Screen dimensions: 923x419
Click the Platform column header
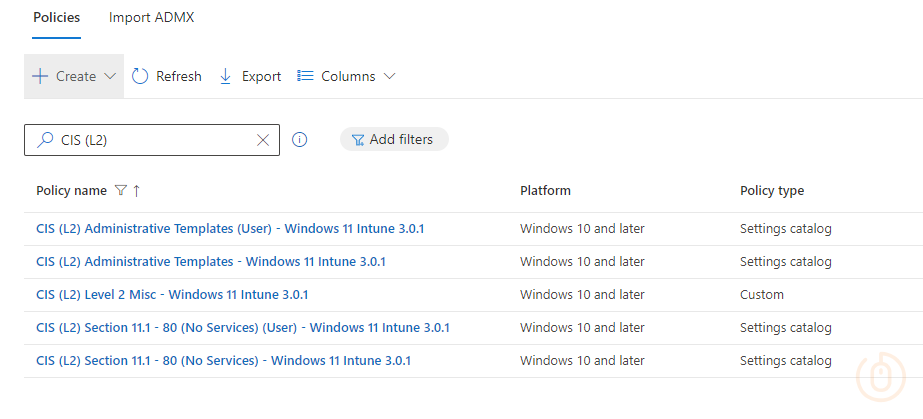[545, 190]
